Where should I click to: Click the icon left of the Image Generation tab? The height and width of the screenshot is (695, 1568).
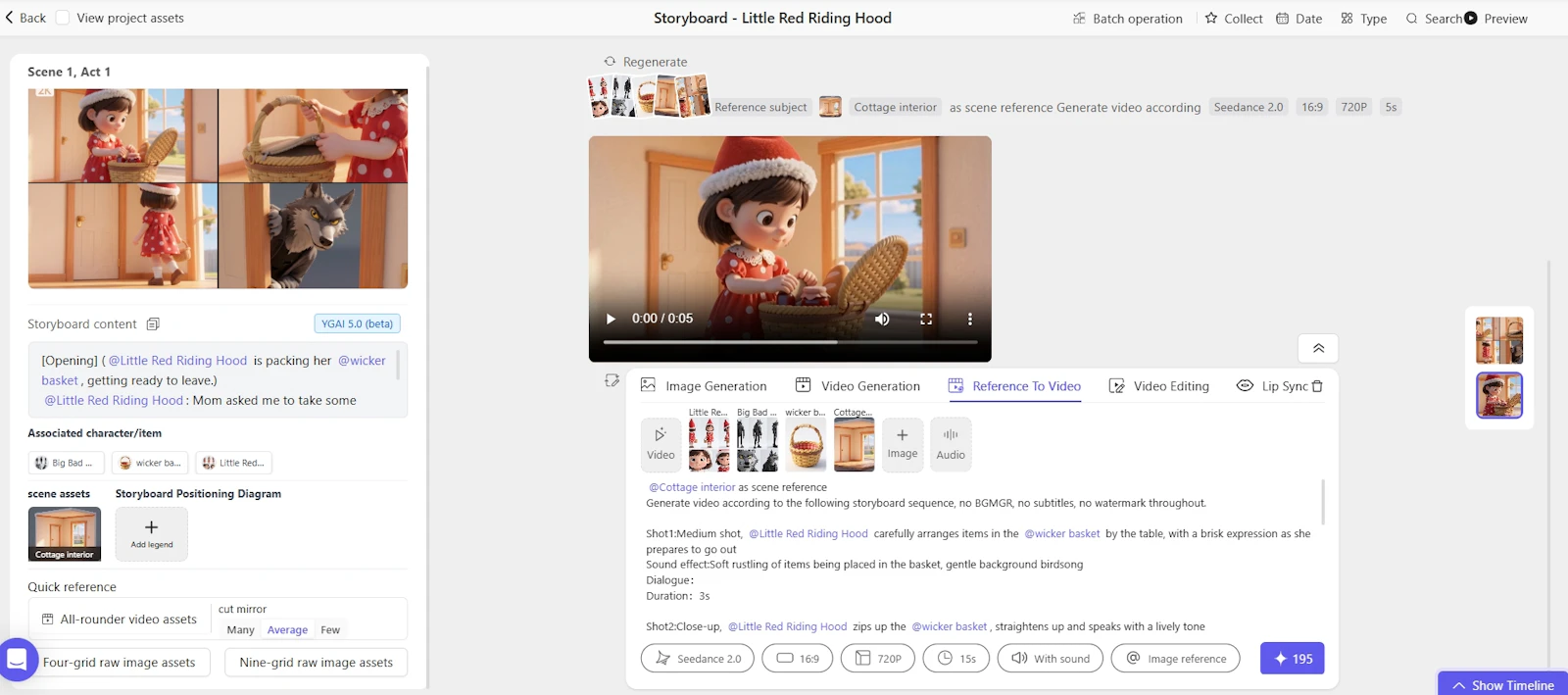tap(612, 381)
